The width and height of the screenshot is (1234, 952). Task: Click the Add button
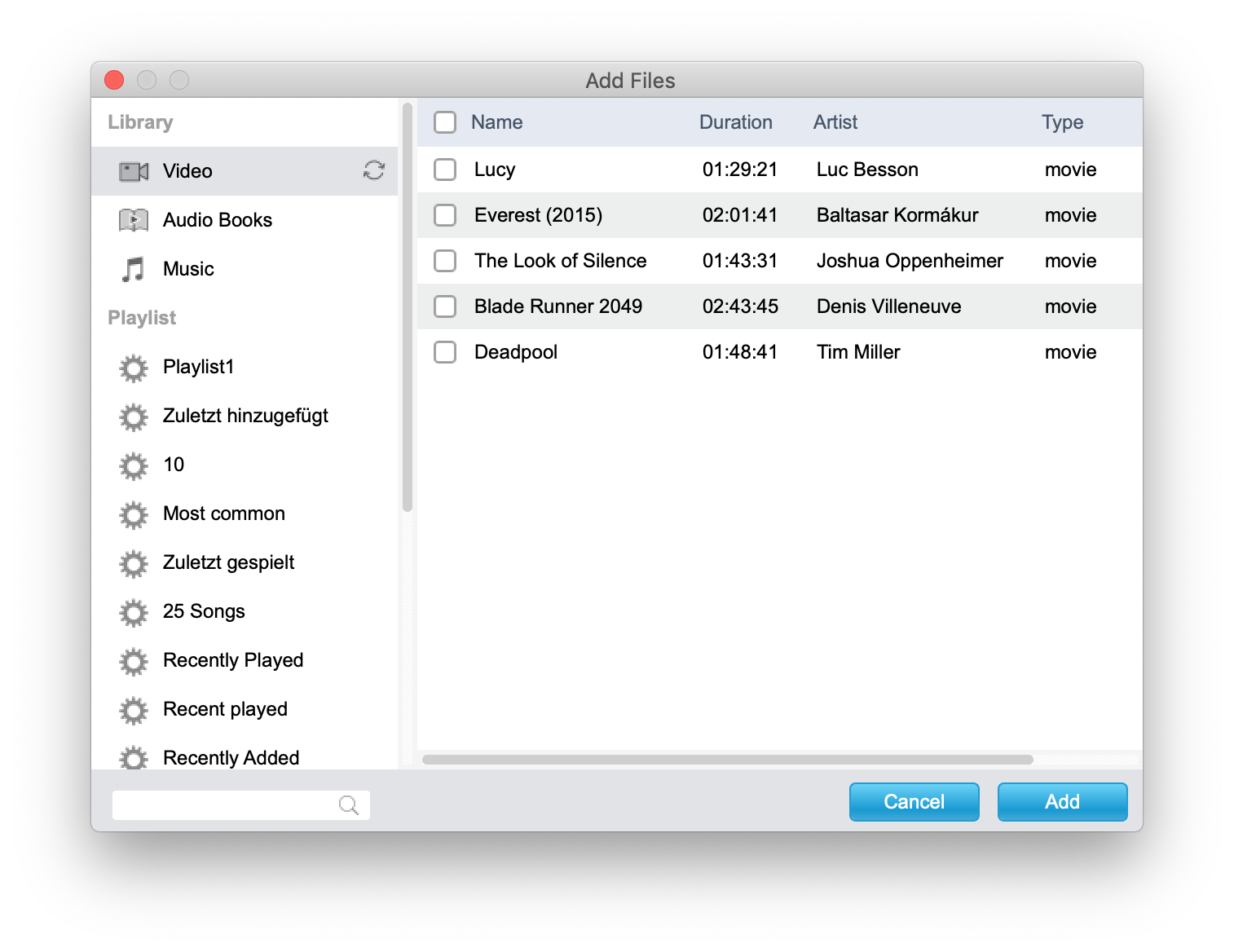pyautogui.click(x=1063, y=802)
